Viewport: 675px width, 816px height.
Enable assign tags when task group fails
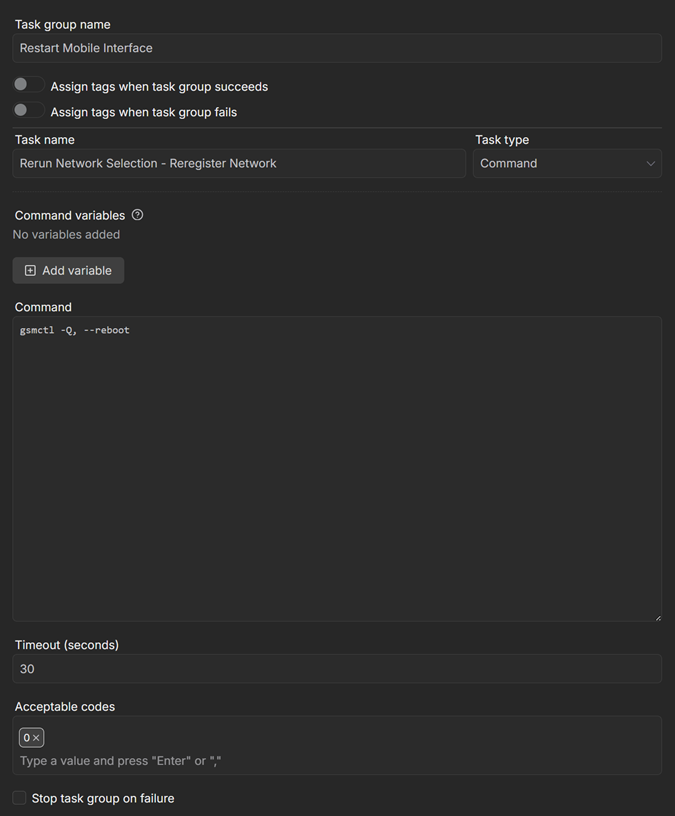pyautogui.click(x=28, y=111)
